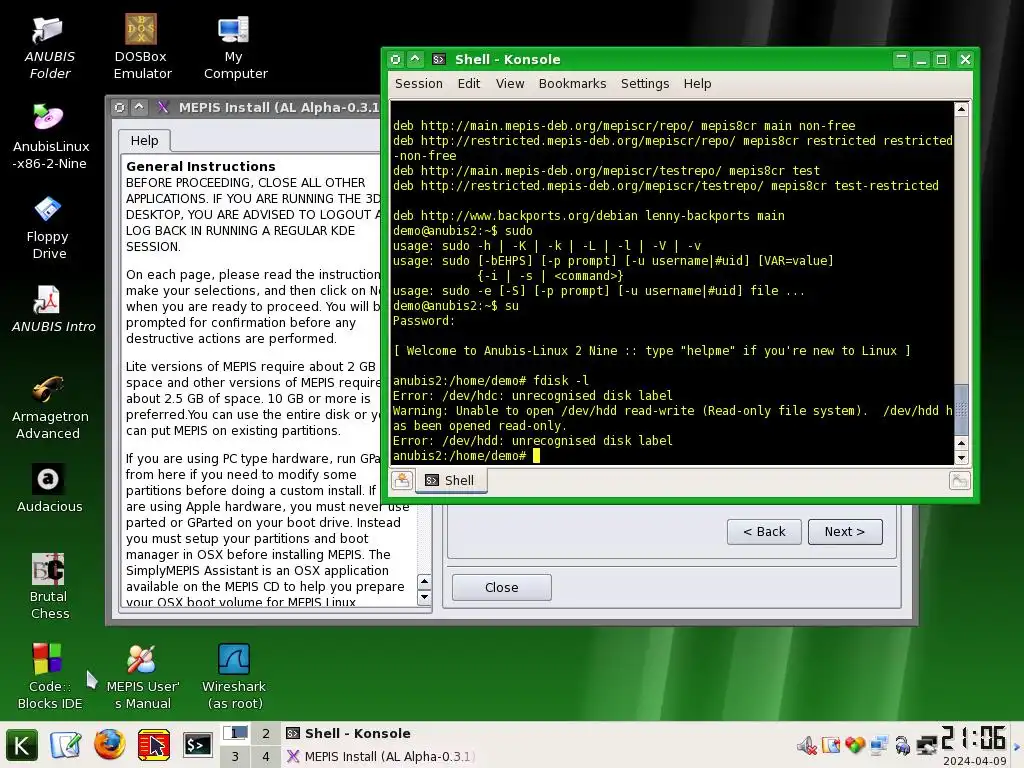Click the Close button in MEPIS Install

point(502,587)
